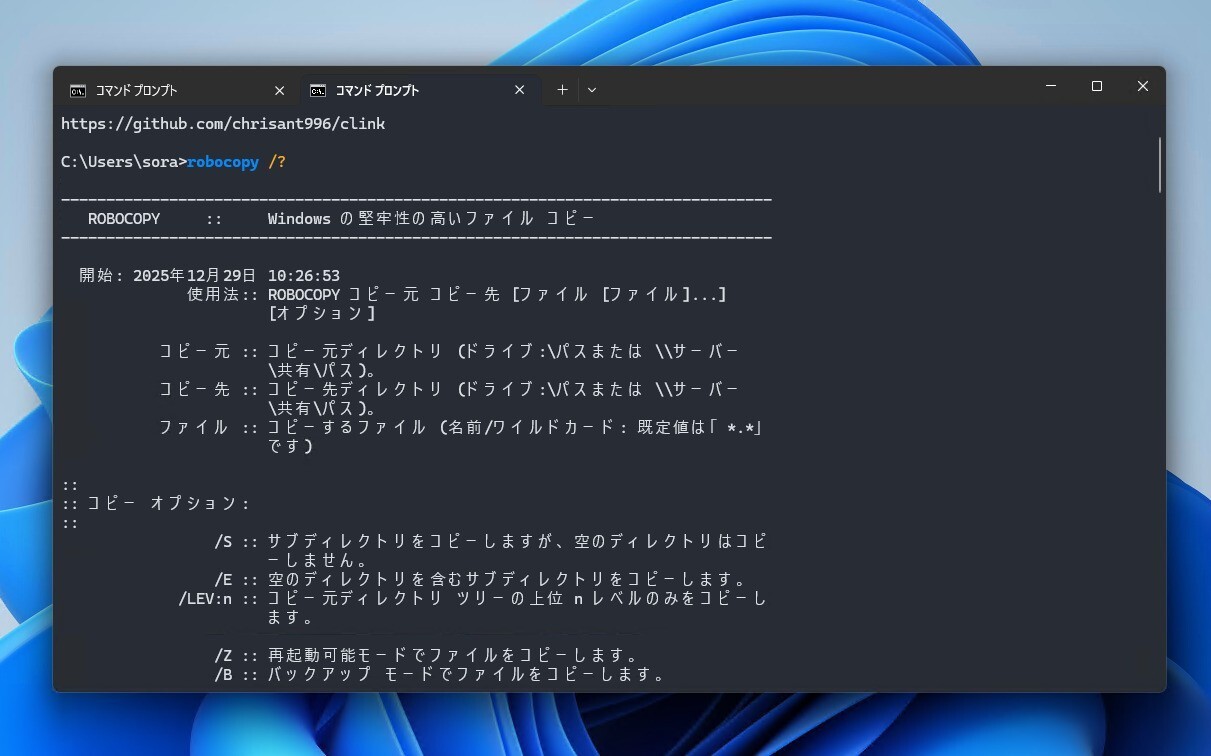Select the second コマンド プロンプト tab label

coord(377,91)
